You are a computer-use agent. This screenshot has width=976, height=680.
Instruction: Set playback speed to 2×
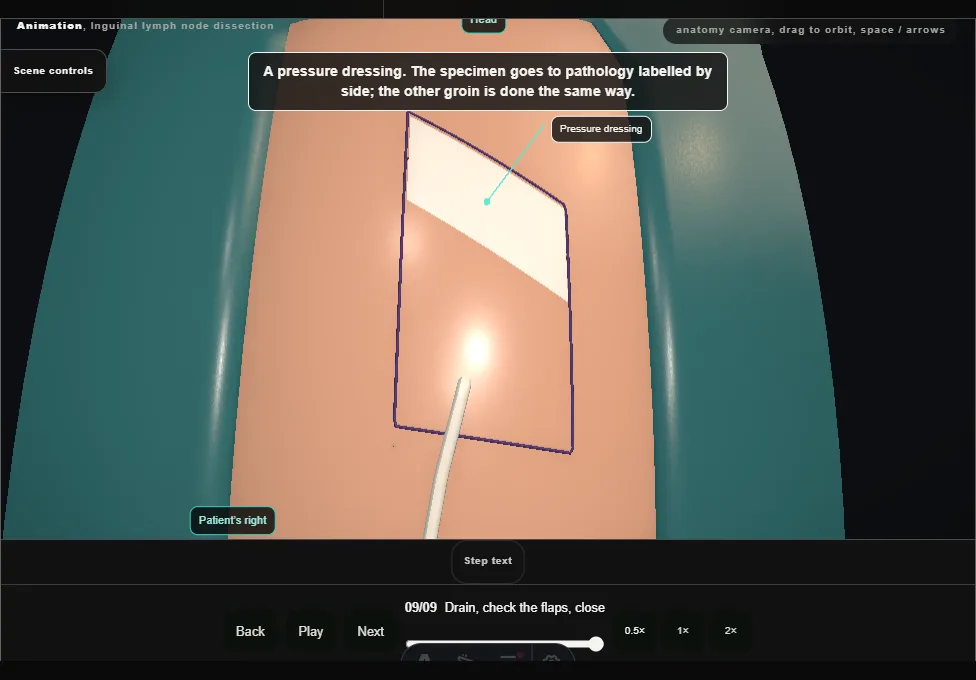click(731, 631)
